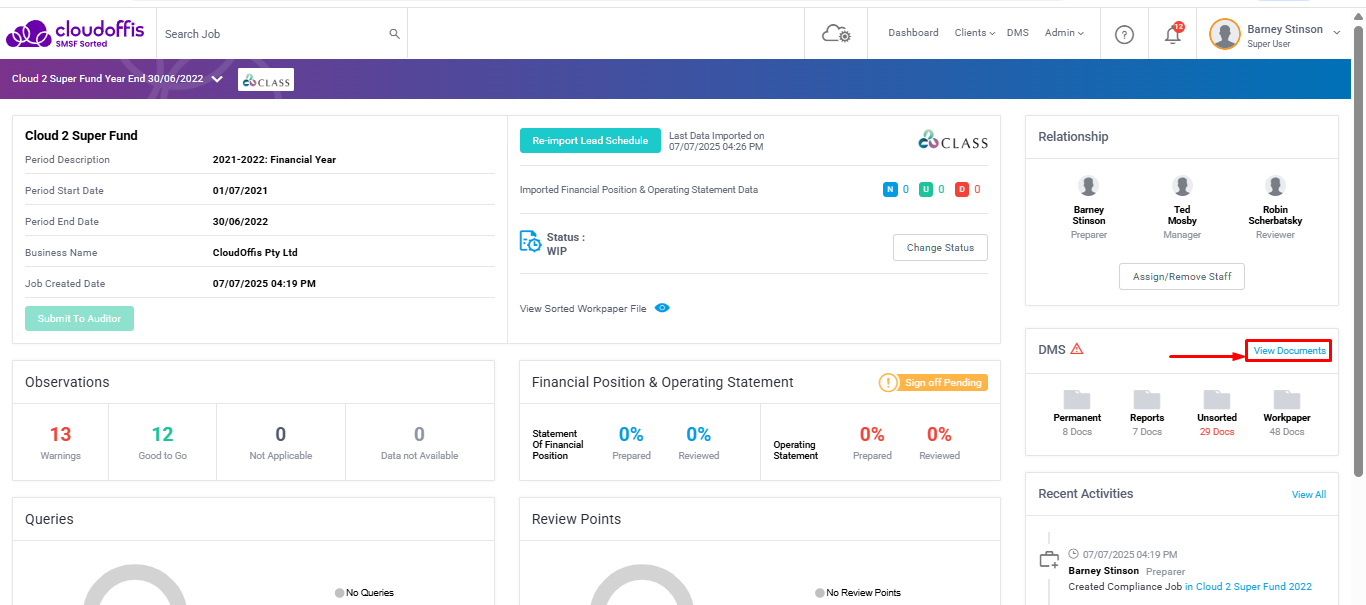View the sorted workpaper file eye icon

point(662,308)
